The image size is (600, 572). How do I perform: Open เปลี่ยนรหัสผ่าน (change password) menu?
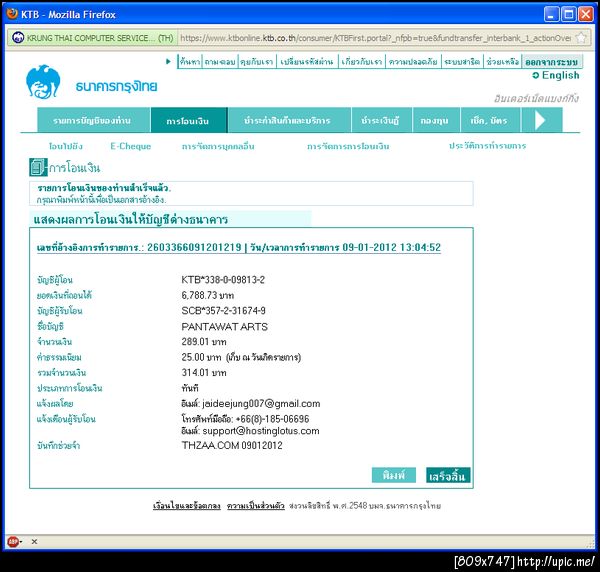point(307,62)
